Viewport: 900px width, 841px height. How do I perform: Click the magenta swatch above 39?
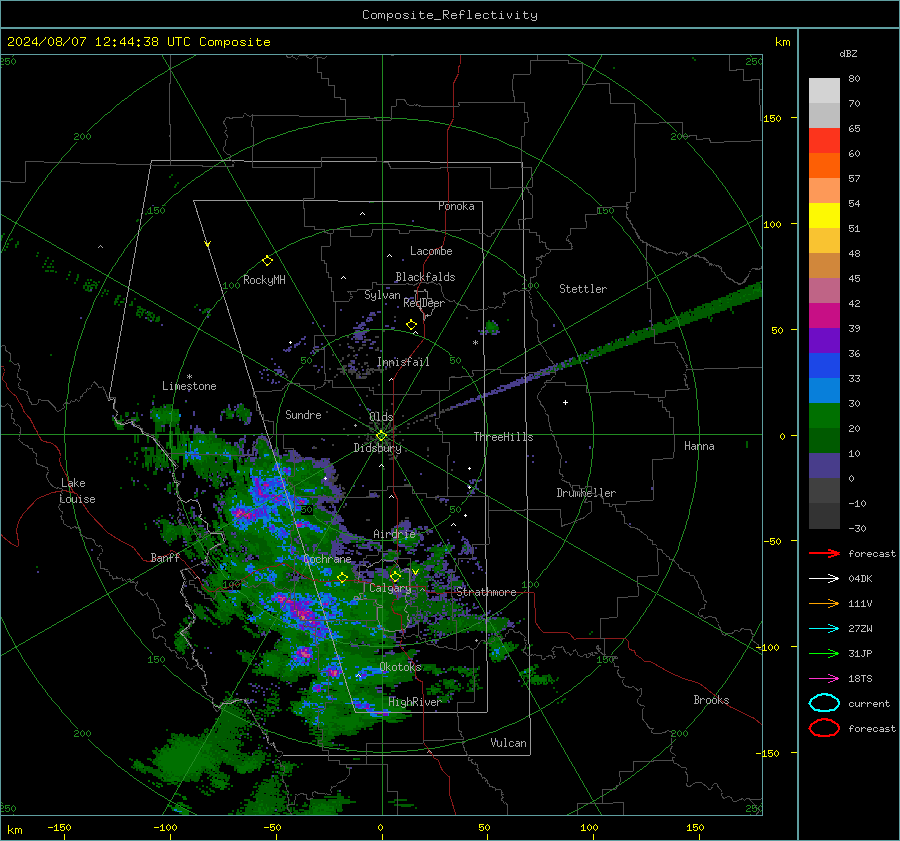[824, 315]
